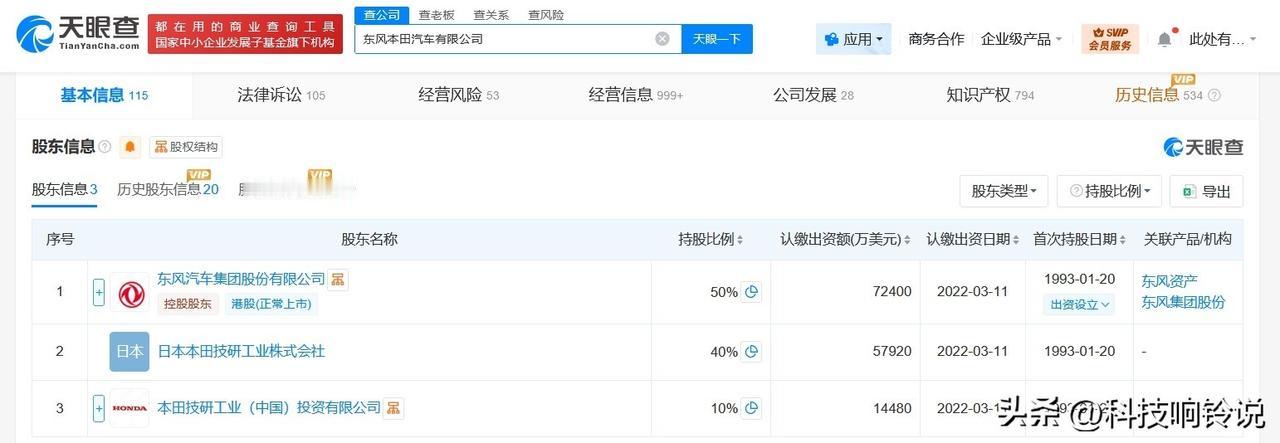This screenshot has height=443, width=1280.
Task: Expand row for 东风汽车集团股份有限公司
Action: click(x=99, y=293)
